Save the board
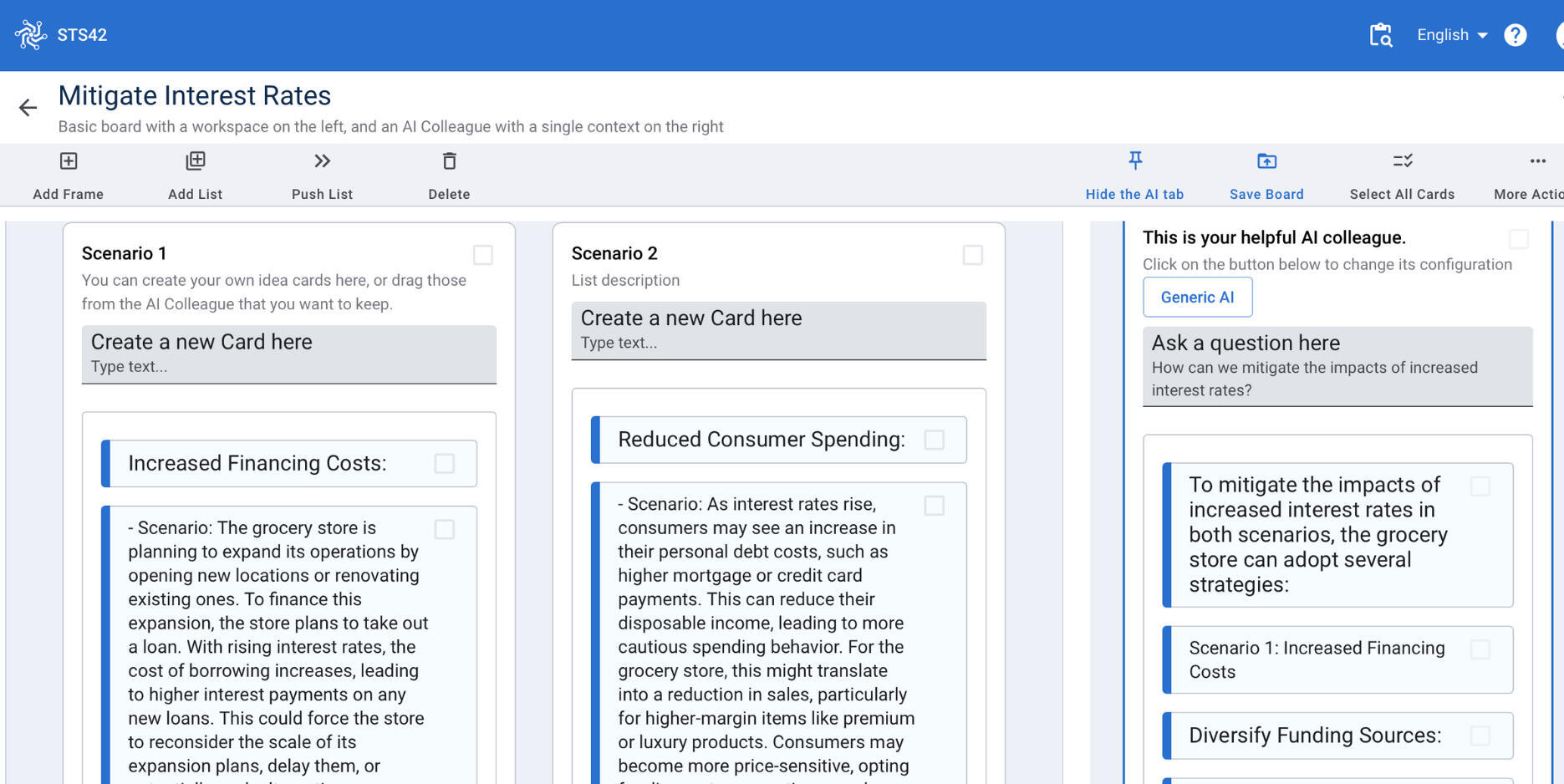 [1266, 161]
